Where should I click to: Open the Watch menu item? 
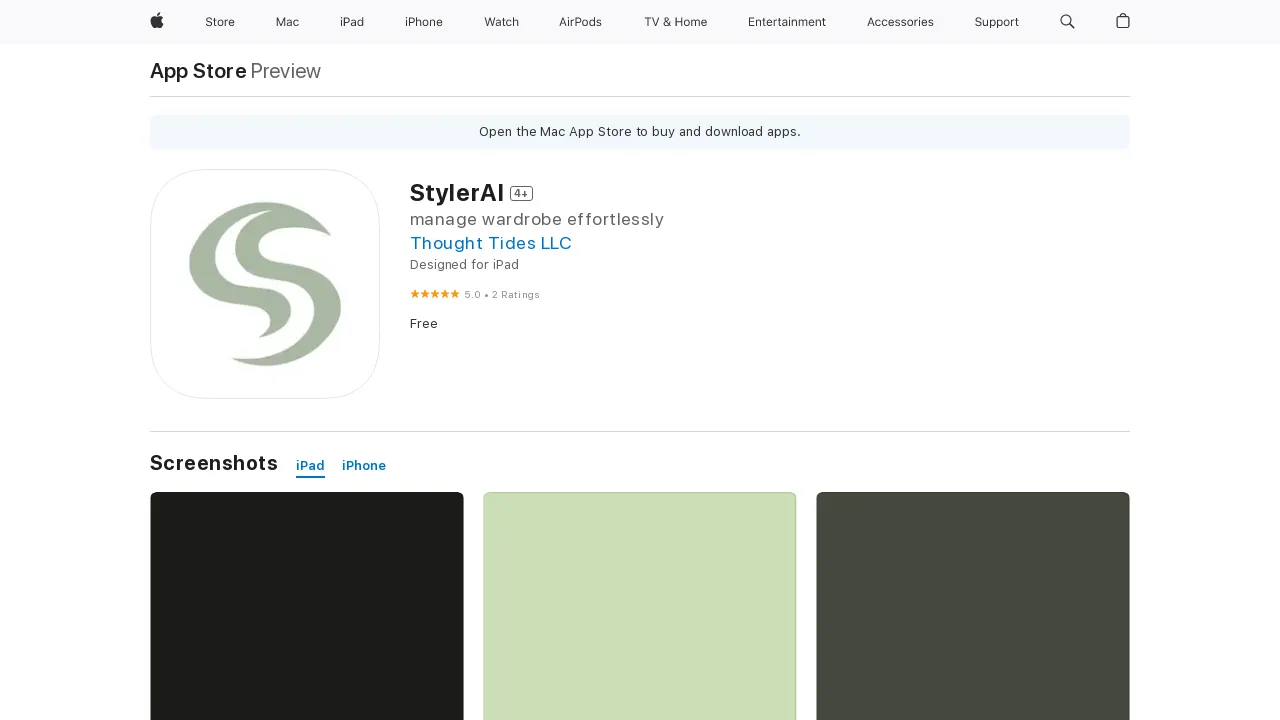[x=501, y=22]
